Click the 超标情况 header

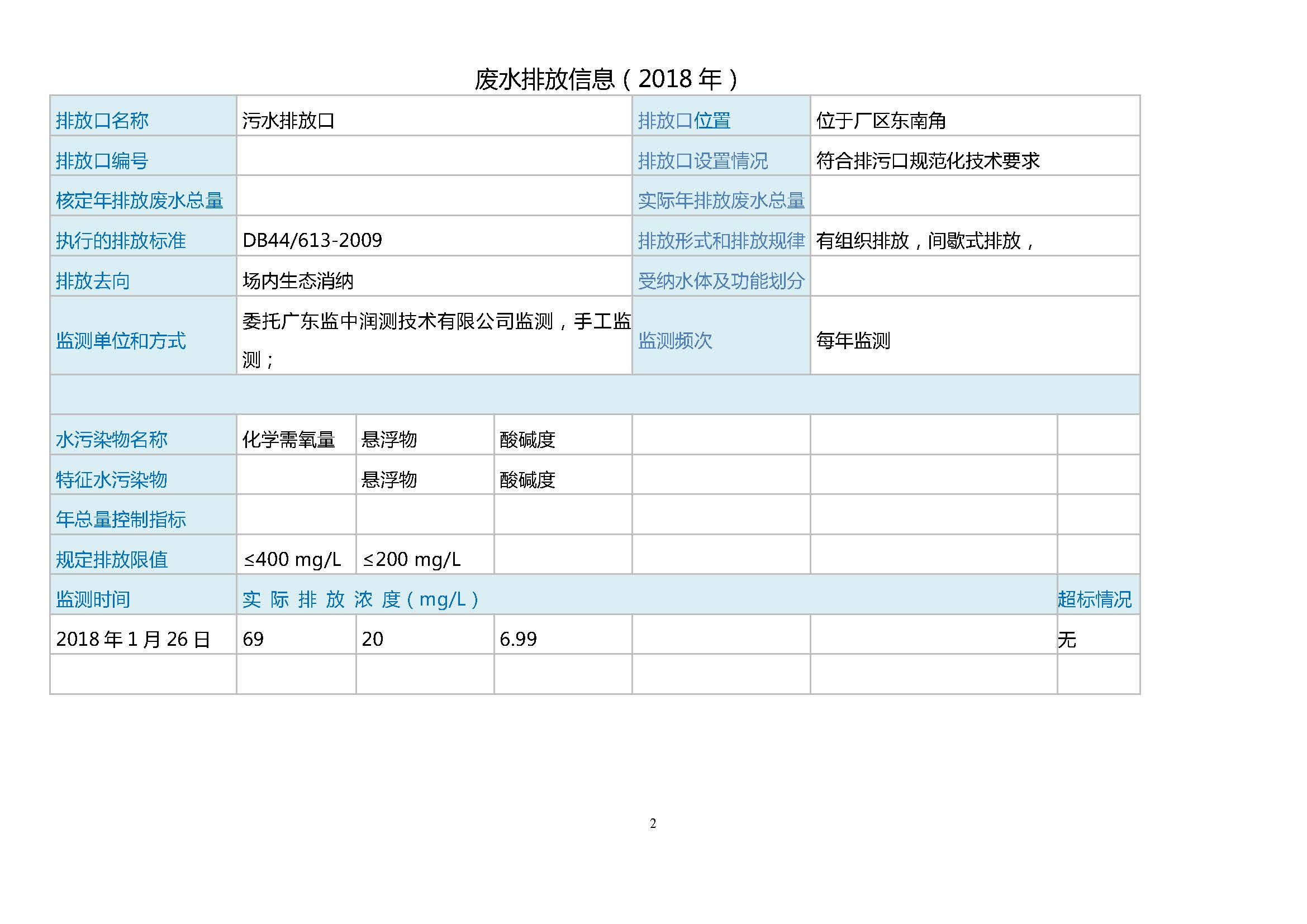(x=1095, y=599)
